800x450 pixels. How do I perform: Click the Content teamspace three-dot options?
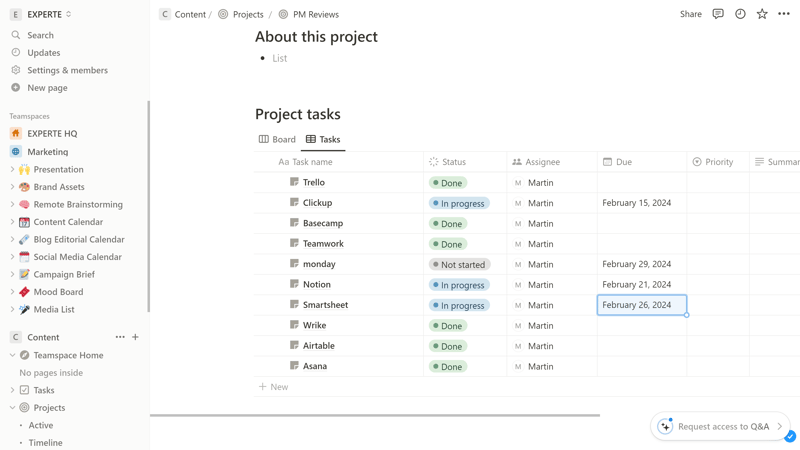[x=120, y=337]
